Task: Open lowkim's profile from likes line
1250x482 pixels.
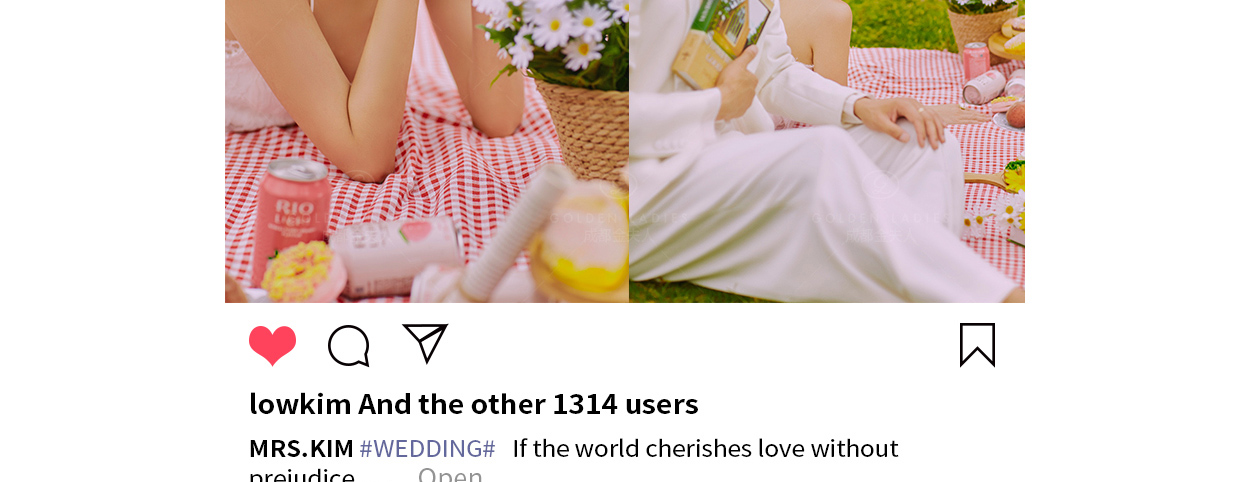Action: [300, 404]
